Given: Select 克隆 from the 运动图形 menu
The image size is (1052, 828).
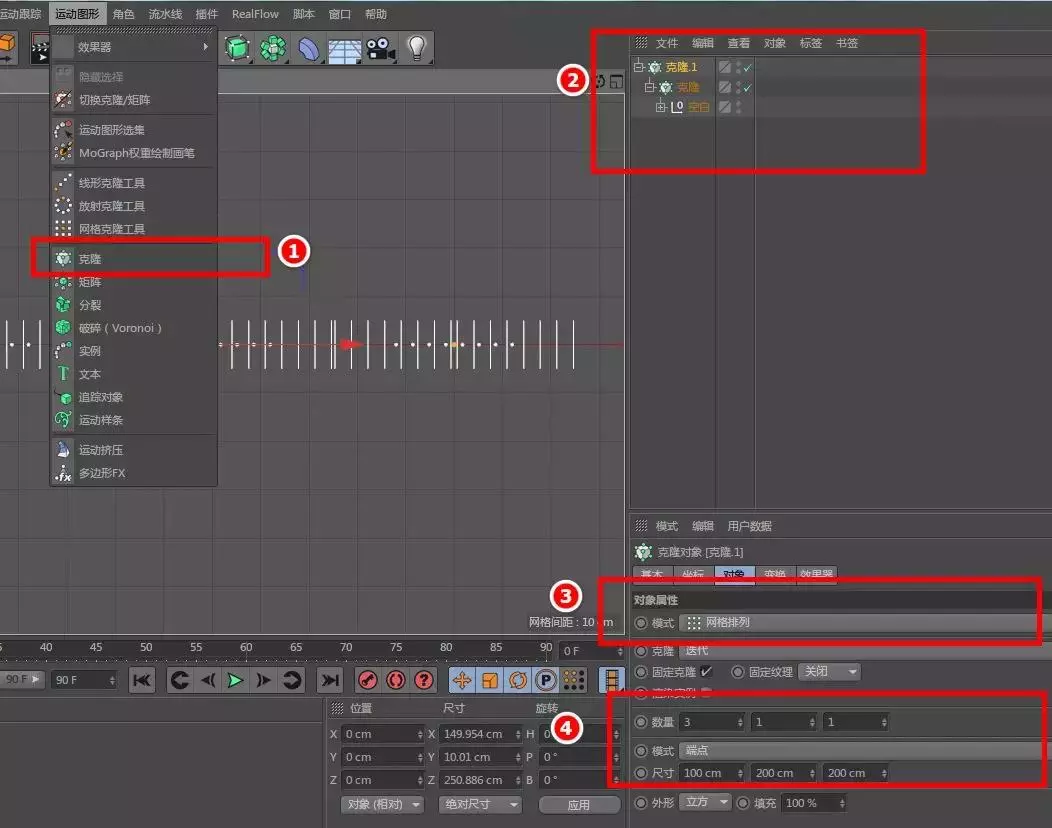Looking at the screenshot, I should pyautogui.click(x=90, y=259).
